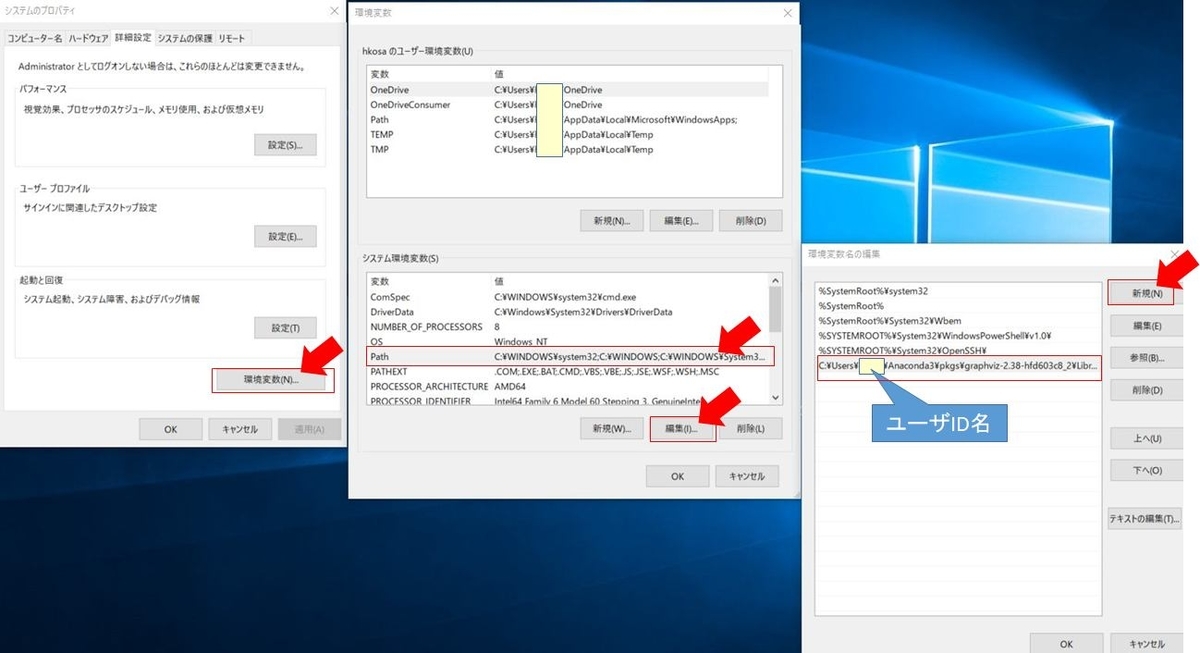The image size is (1200, 653).
Task: Select PROCESSOR_IDENTIFIER system variable
Action: pyautogui.click(x=567, y=400)
